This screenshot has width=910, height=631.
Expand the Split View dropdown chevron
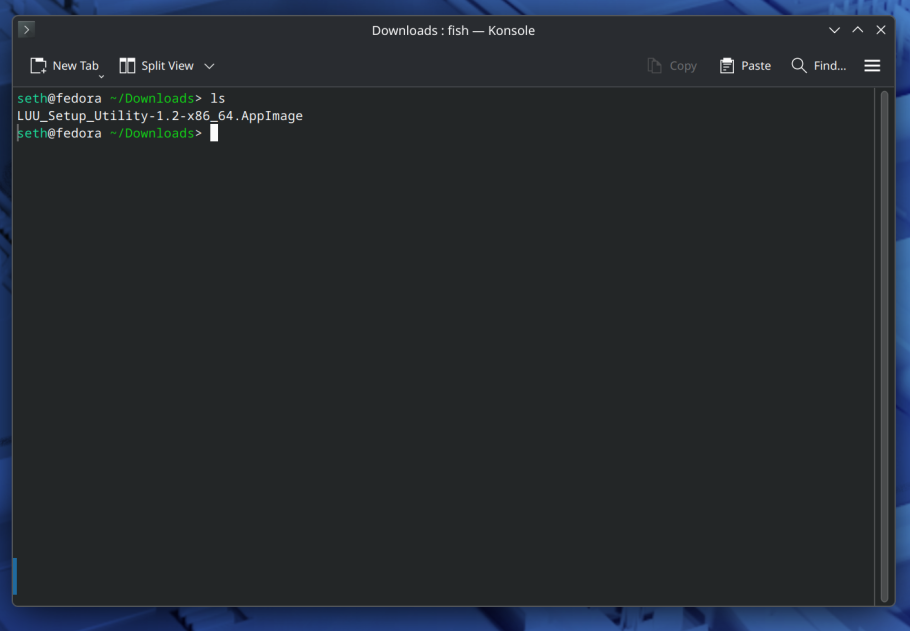click(x=210, y=66)
